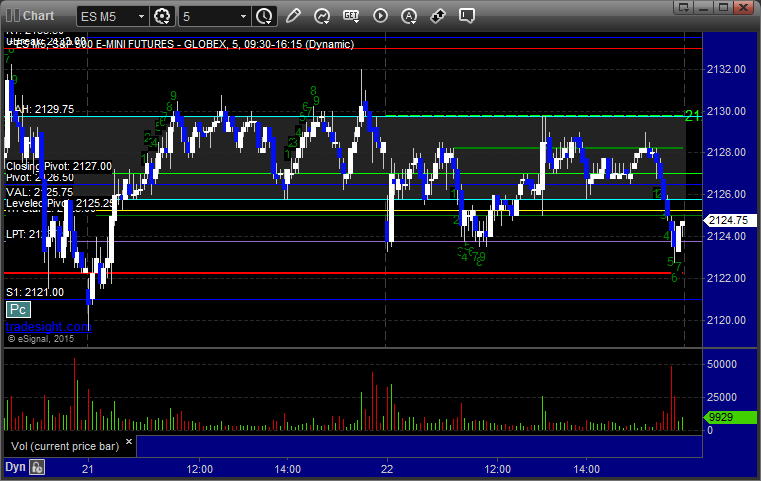Image resolution: width=761 pixels, height=481 pixels.
Task: Select the pencil drawing tool
Action: point(293,16)
